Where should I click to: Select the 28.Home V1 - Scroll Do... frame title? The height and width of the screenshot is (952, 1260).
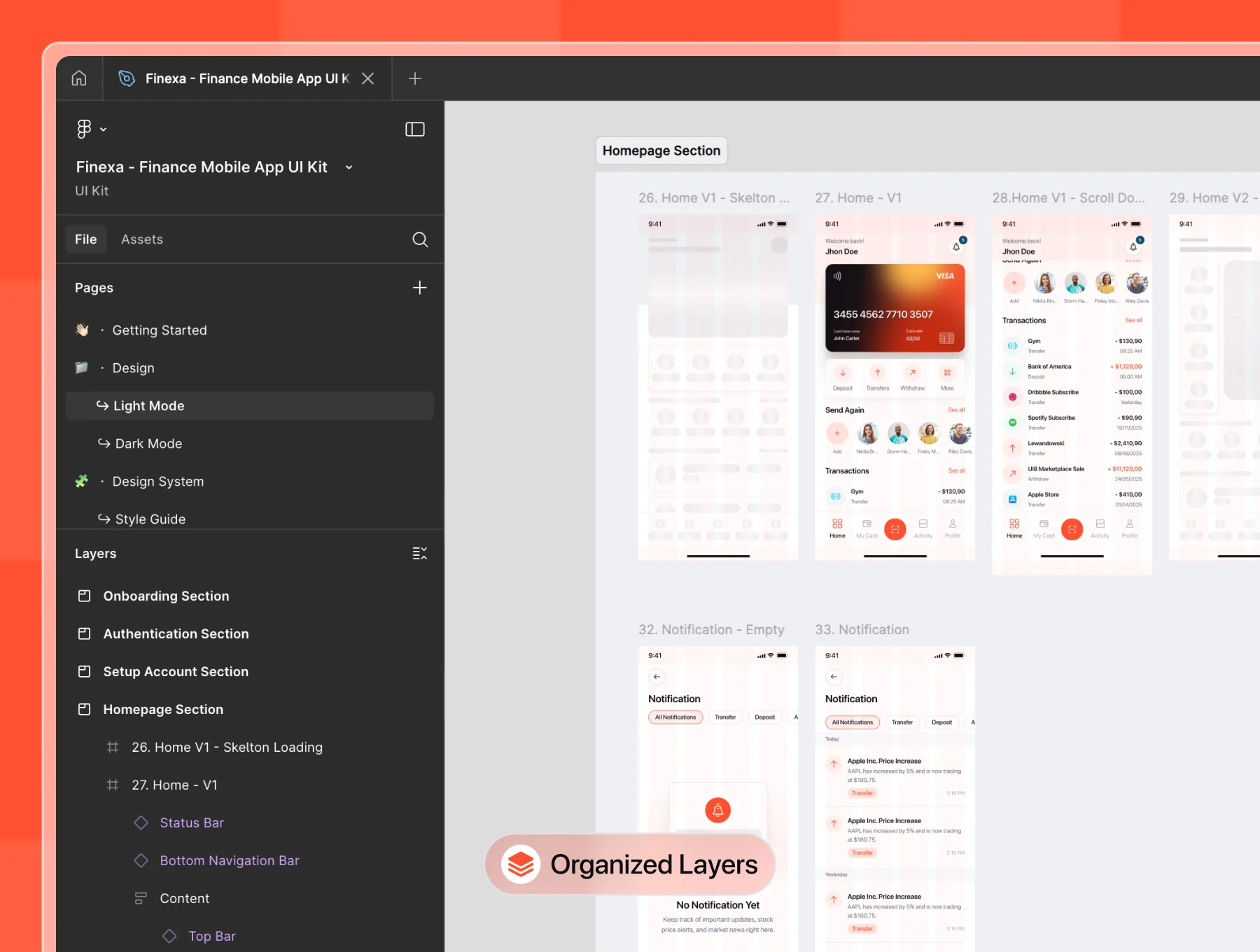point(1069,198)
